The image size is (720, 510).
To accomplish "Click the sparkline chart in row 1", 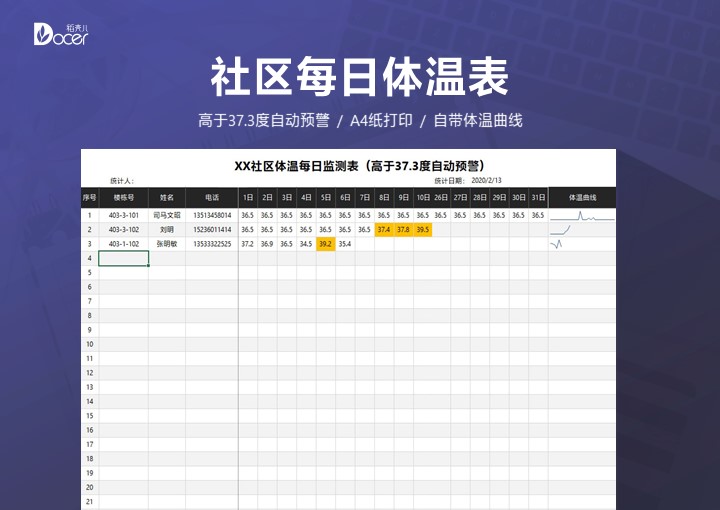I will click(581, 215).
